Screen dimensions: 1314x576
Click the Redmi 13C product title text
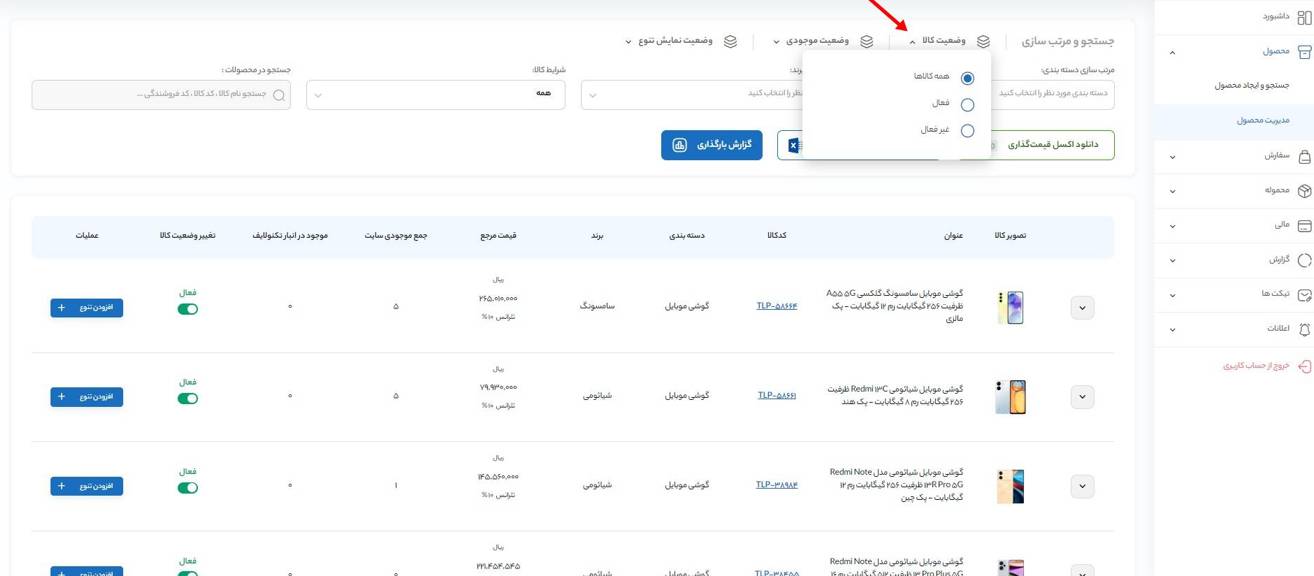tap(896, 394)
